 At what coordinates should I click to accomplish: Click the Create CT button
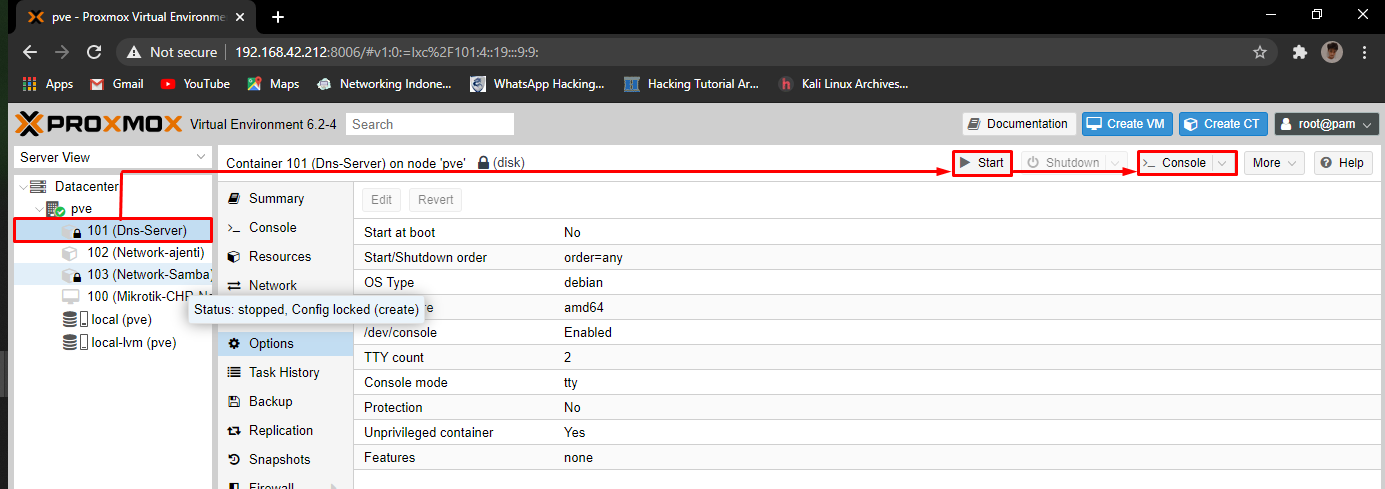point(1223,124)
